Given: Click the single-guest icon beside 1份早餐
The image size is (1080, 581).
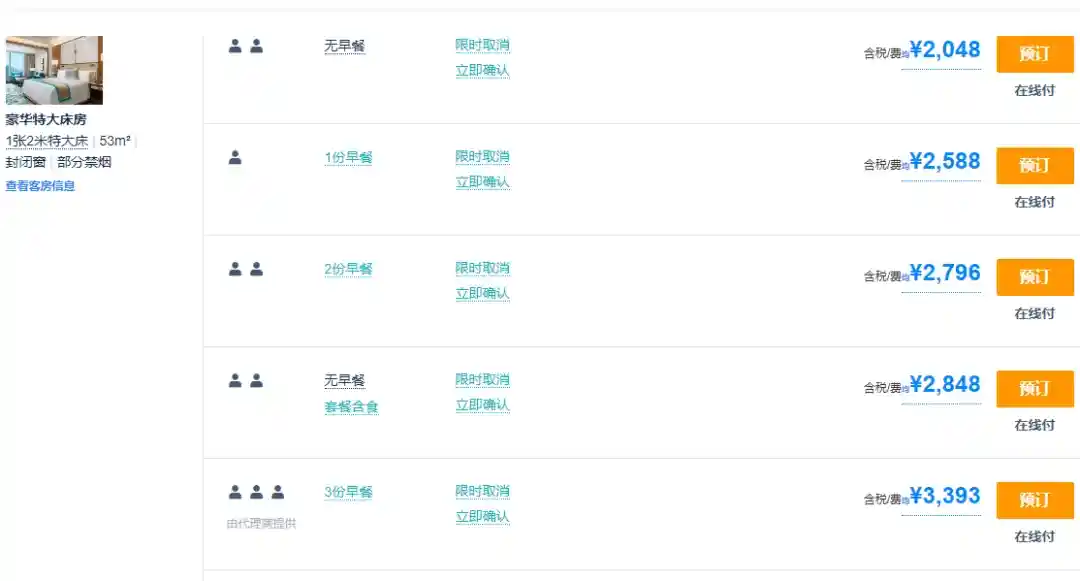Looking at the screenshot, I should click(235, 158).
